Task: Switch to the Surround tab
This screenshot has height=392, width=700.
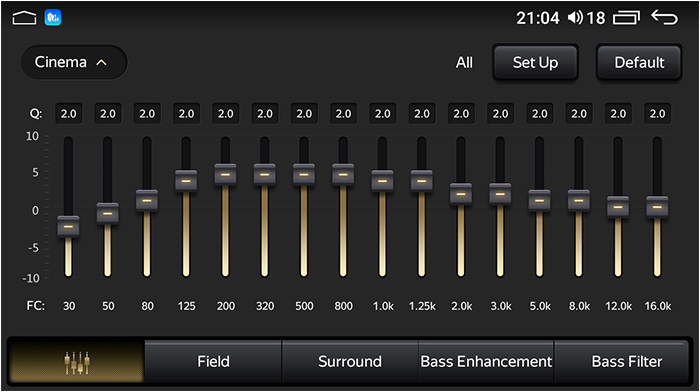Action: click(350, 362)
